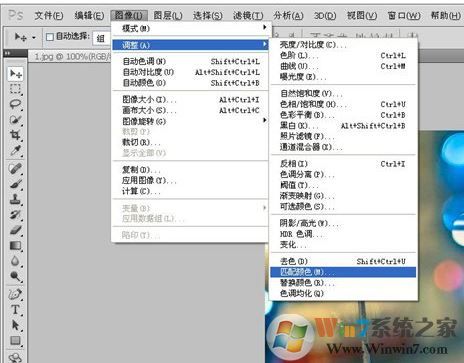Select the Brush tool

pos(15,184)
